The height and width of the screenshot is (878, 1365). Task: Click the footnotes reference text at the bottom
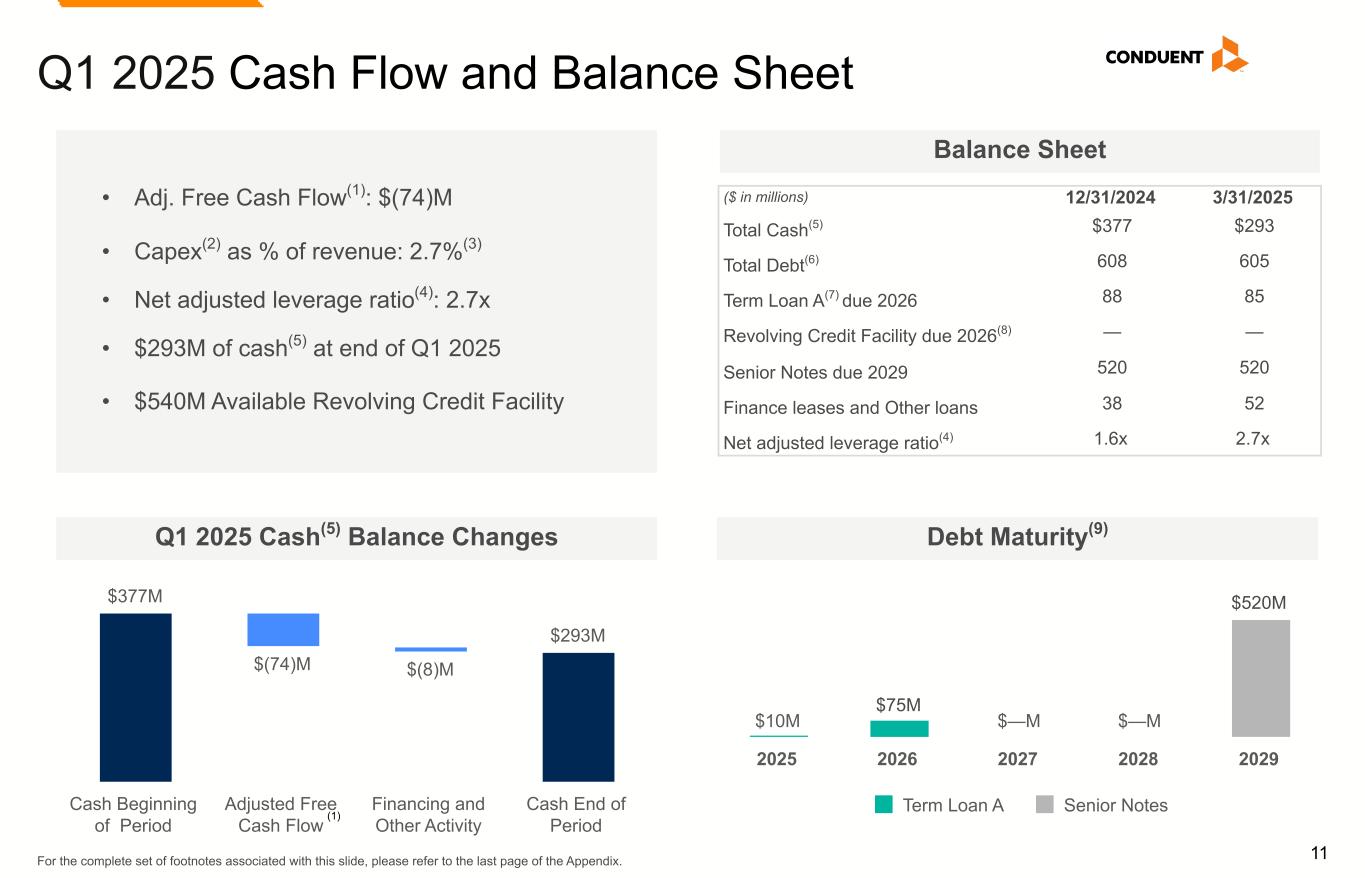point(329,861)
